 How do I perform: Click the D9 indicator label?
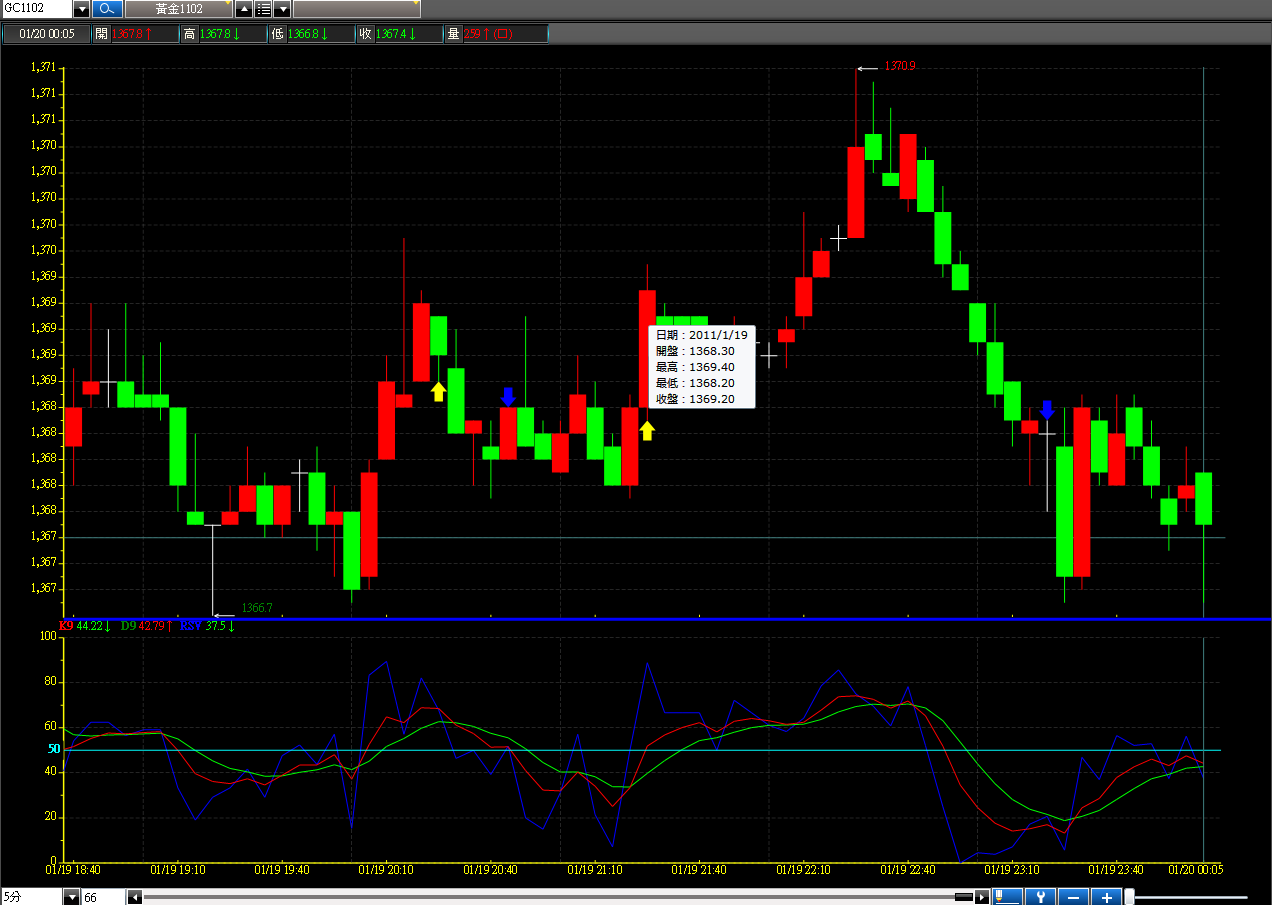[x=128, y=626]
